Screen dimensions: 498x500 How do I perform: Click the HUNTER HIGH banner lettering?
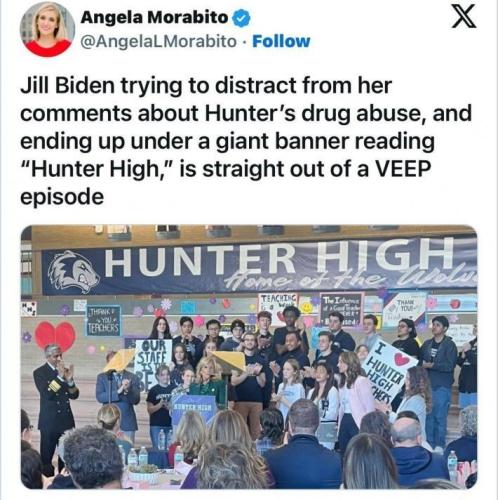[x=280, y=259]
